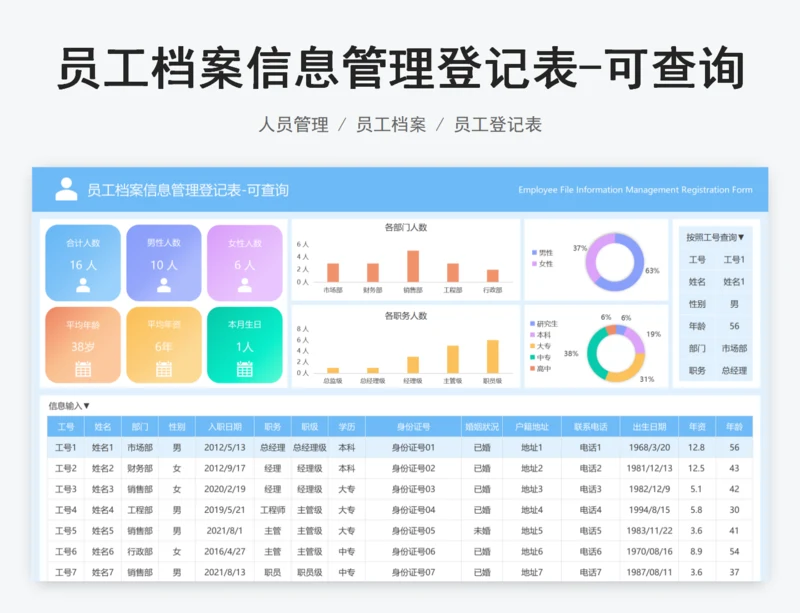Select the age 54 cell
The width and height of the screenshot is (800, 613).
click(x=734, y=552)
